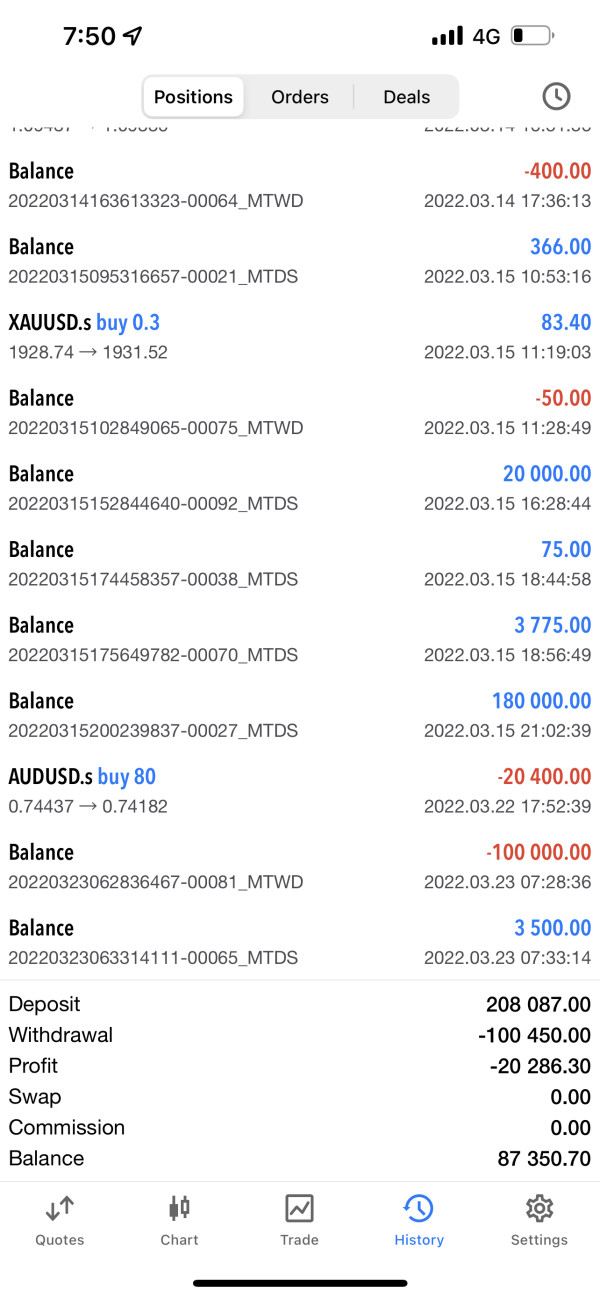Switch to the Positions segment

click(193, 97)
